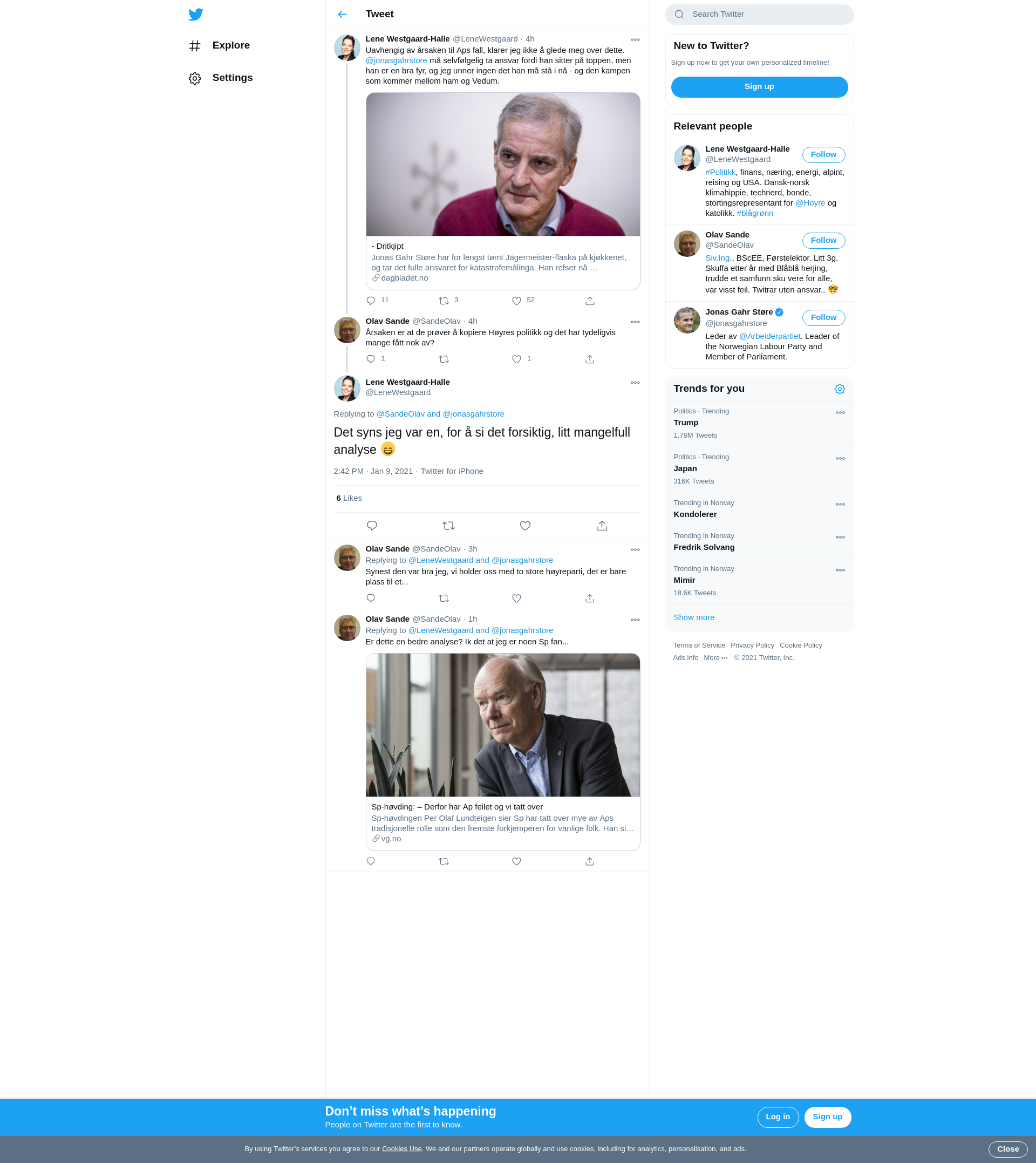Open the Mimir trending topic
Screen dimensions: 1036x1163
759,581
